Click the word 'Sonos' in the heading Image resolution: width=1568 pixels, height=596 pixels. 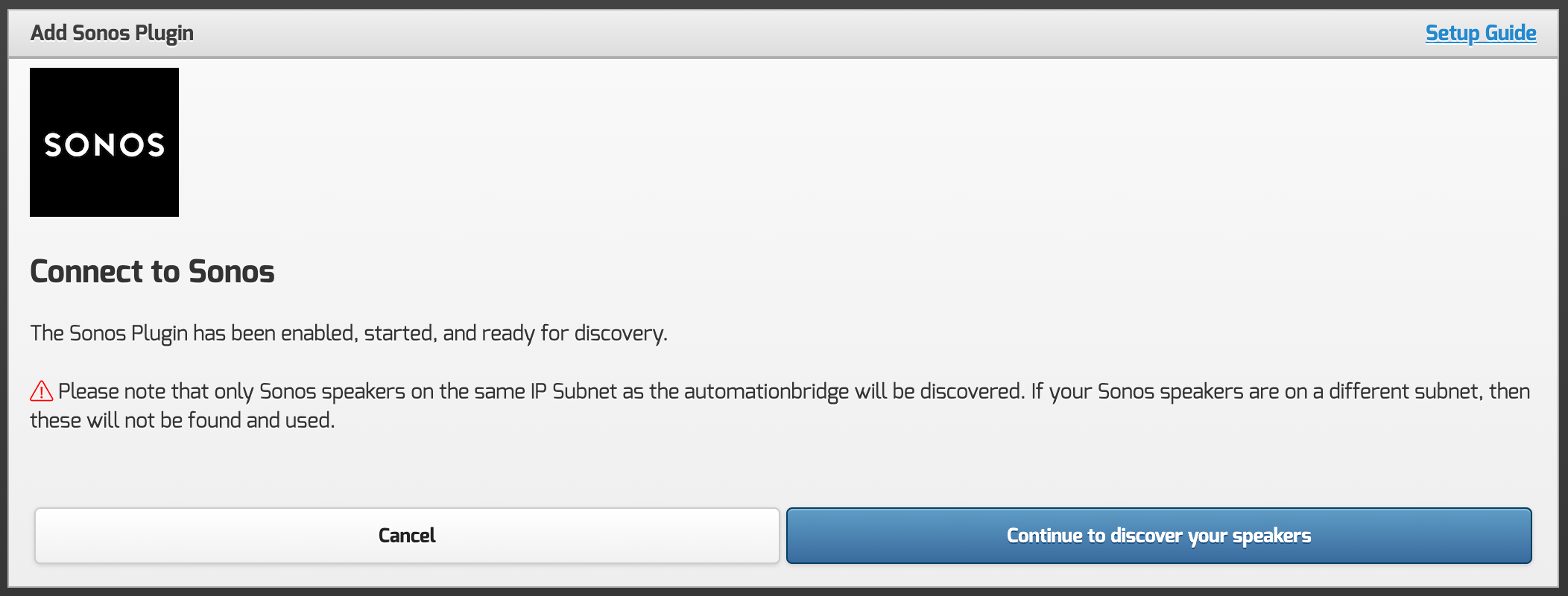click(x=231, y=272)
